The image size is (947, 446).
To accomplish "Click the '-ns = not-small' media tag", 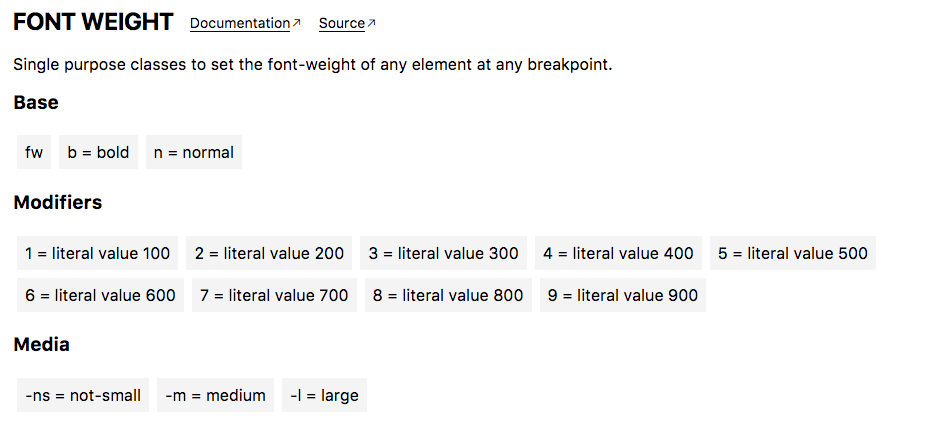I will 83,395.
